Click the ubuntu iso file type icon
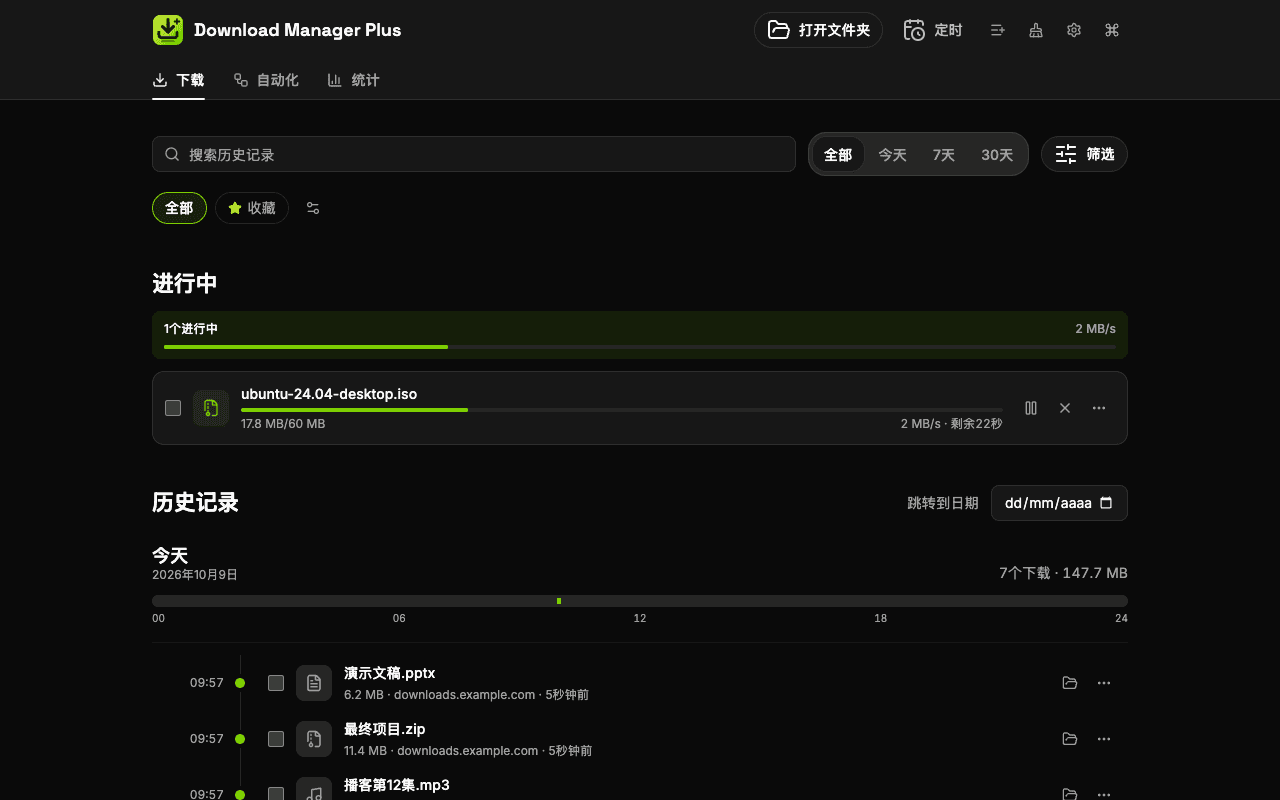Image resolution: width=1280 pixels, height=800 pixels. 211,408
